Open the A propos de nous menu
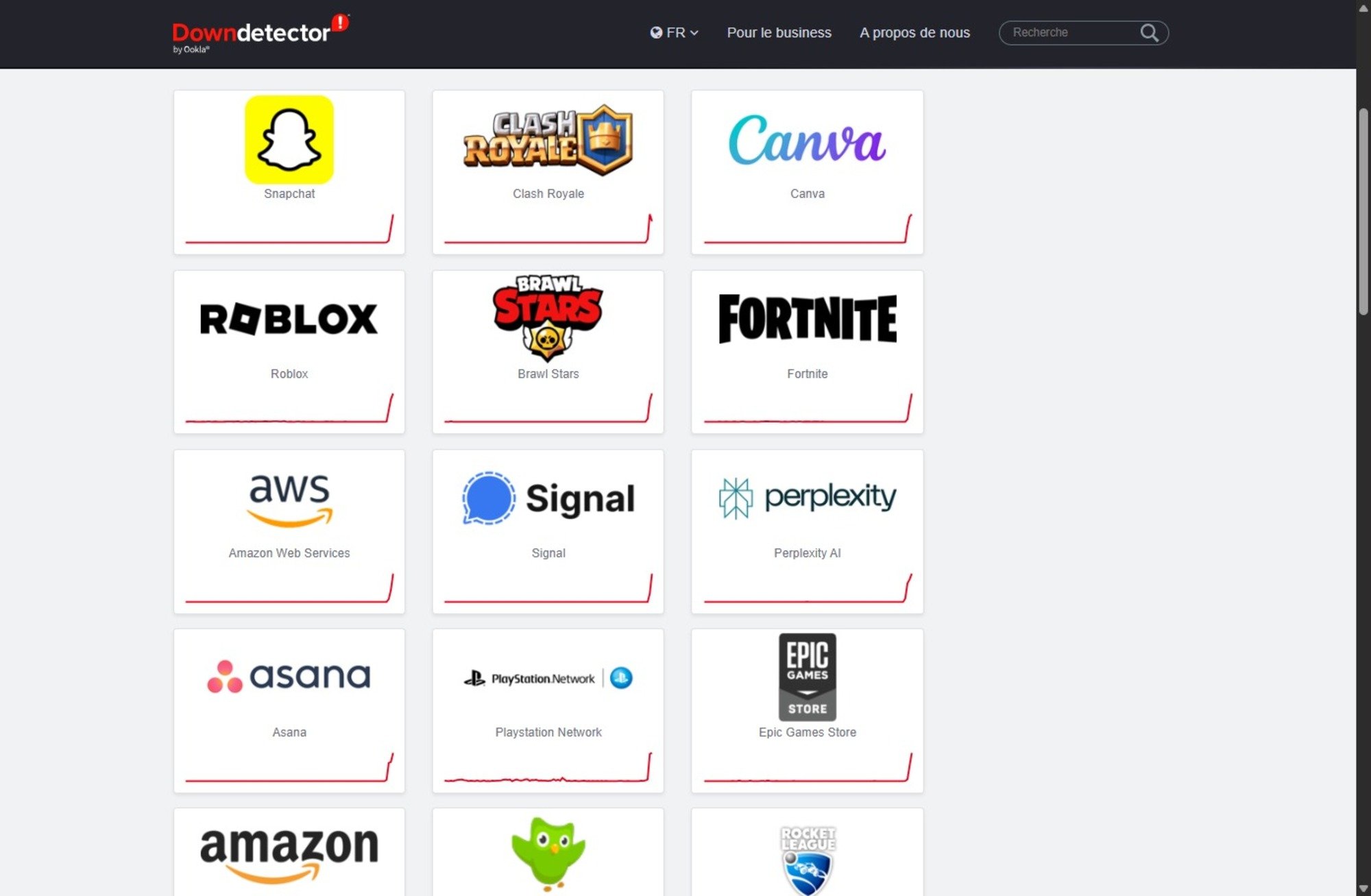 coord(914,33)
